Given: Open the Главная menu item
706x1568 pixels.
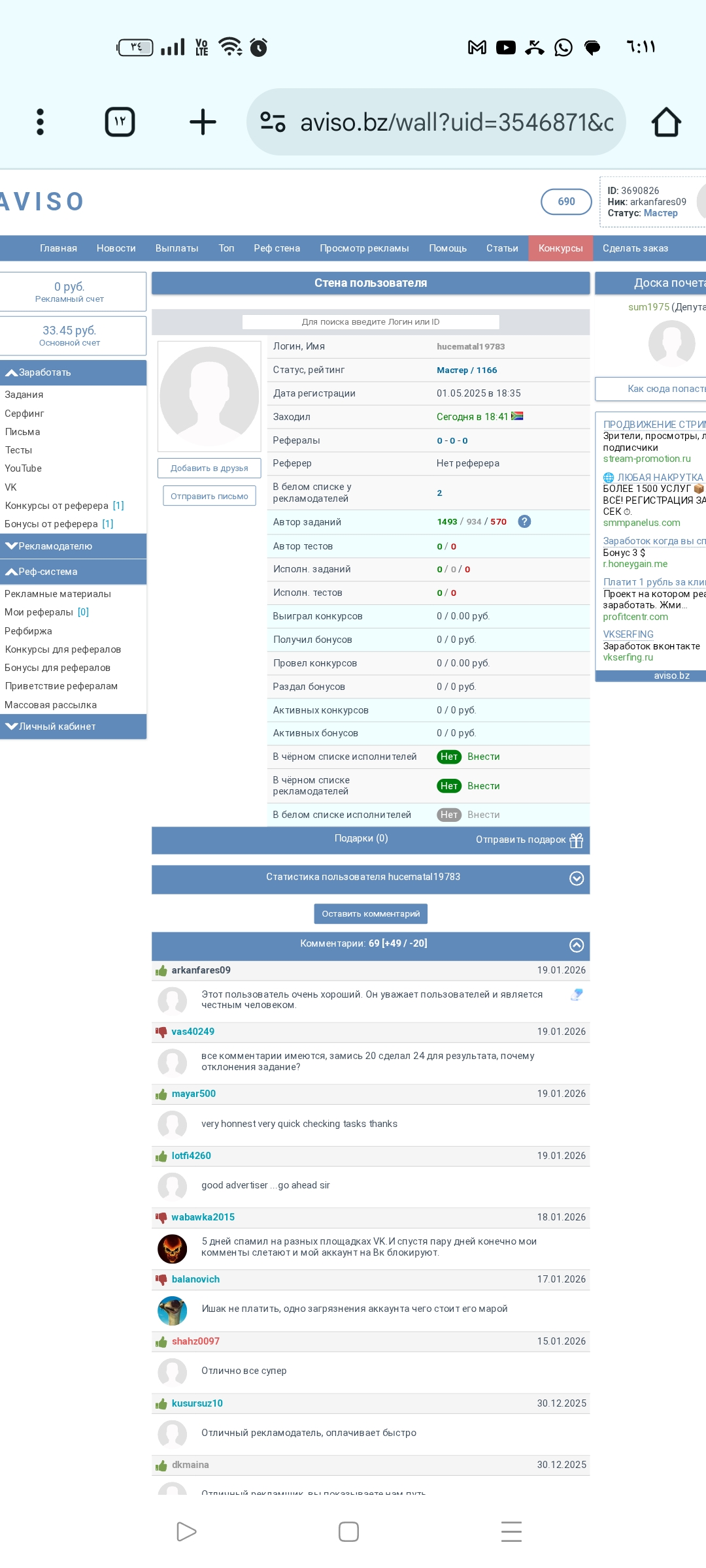Looking at the screenshot, I should coord(58,248).
